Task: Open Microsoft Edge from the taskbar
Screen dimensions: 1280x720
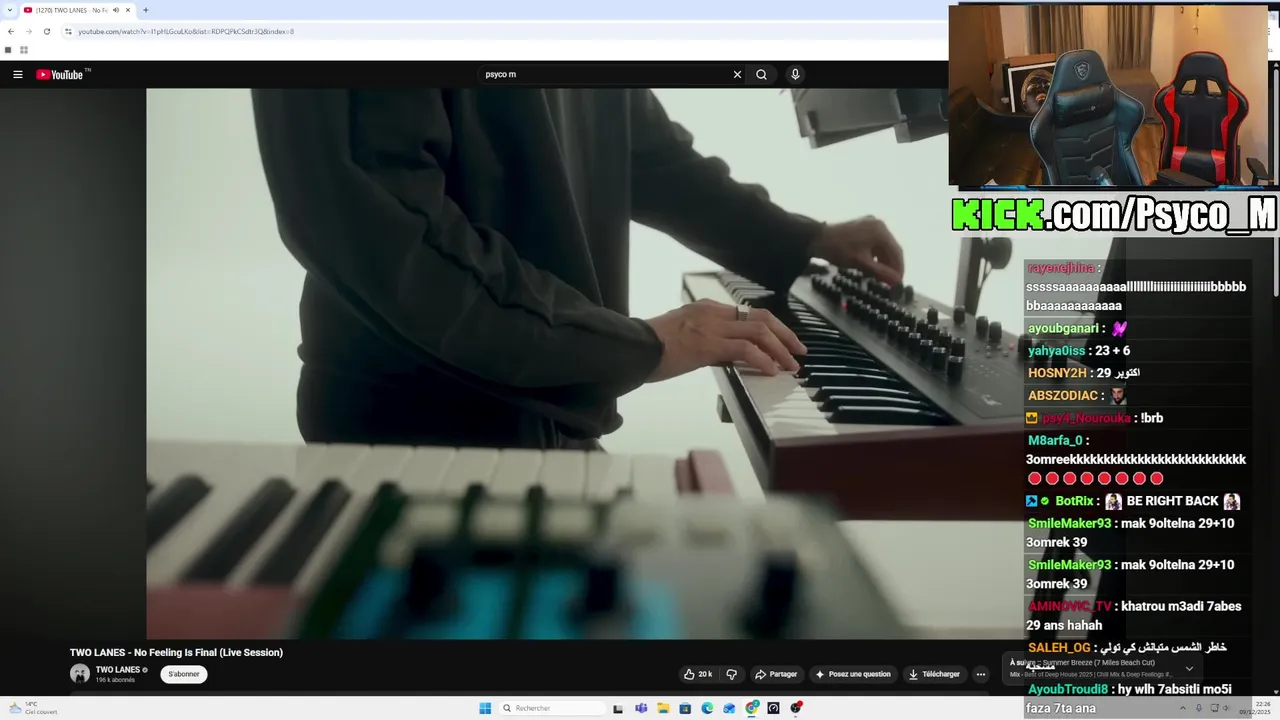Action: (707, 708)
